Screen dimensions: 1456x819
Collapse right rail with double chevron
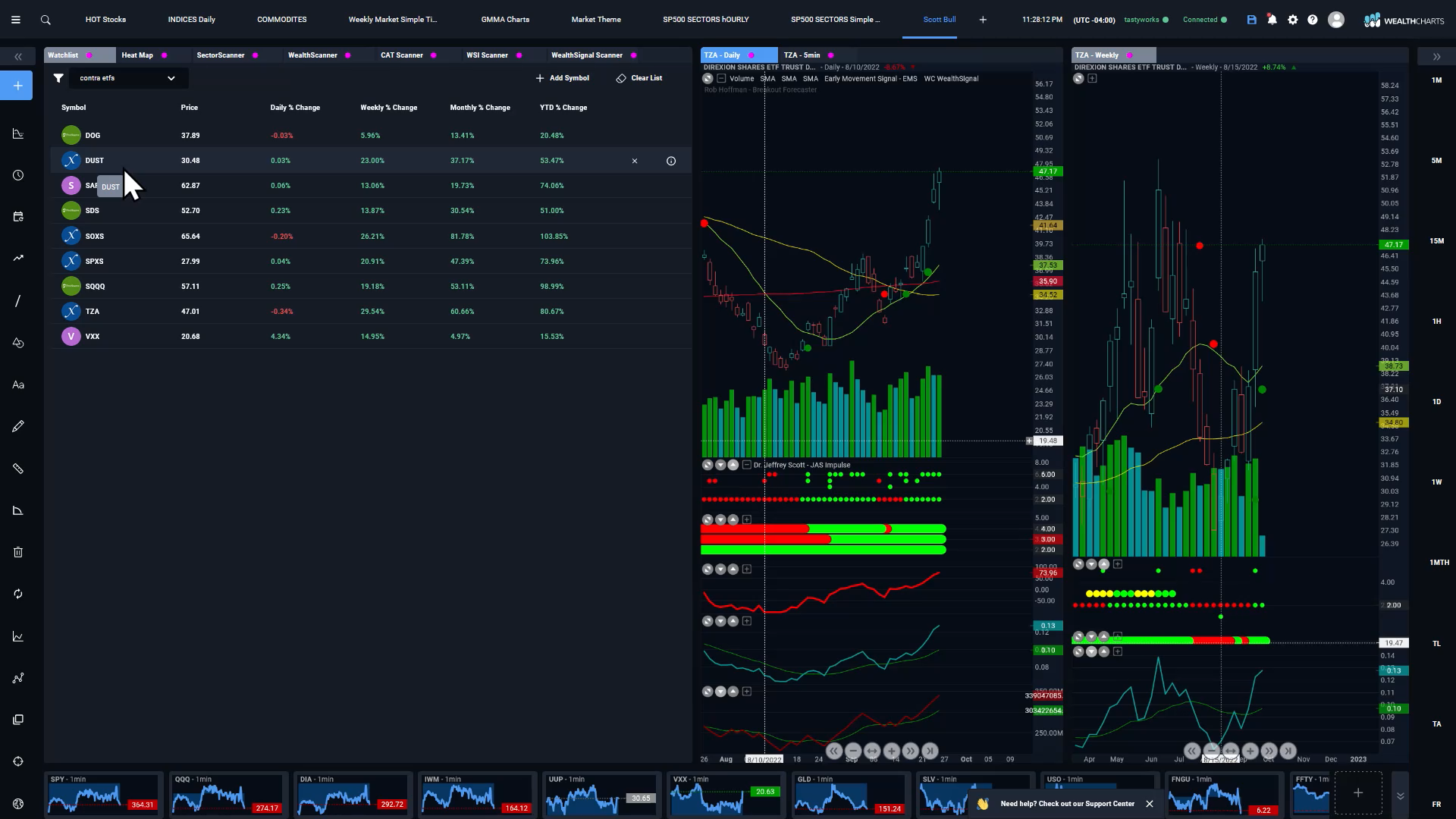pos(1436,57)
